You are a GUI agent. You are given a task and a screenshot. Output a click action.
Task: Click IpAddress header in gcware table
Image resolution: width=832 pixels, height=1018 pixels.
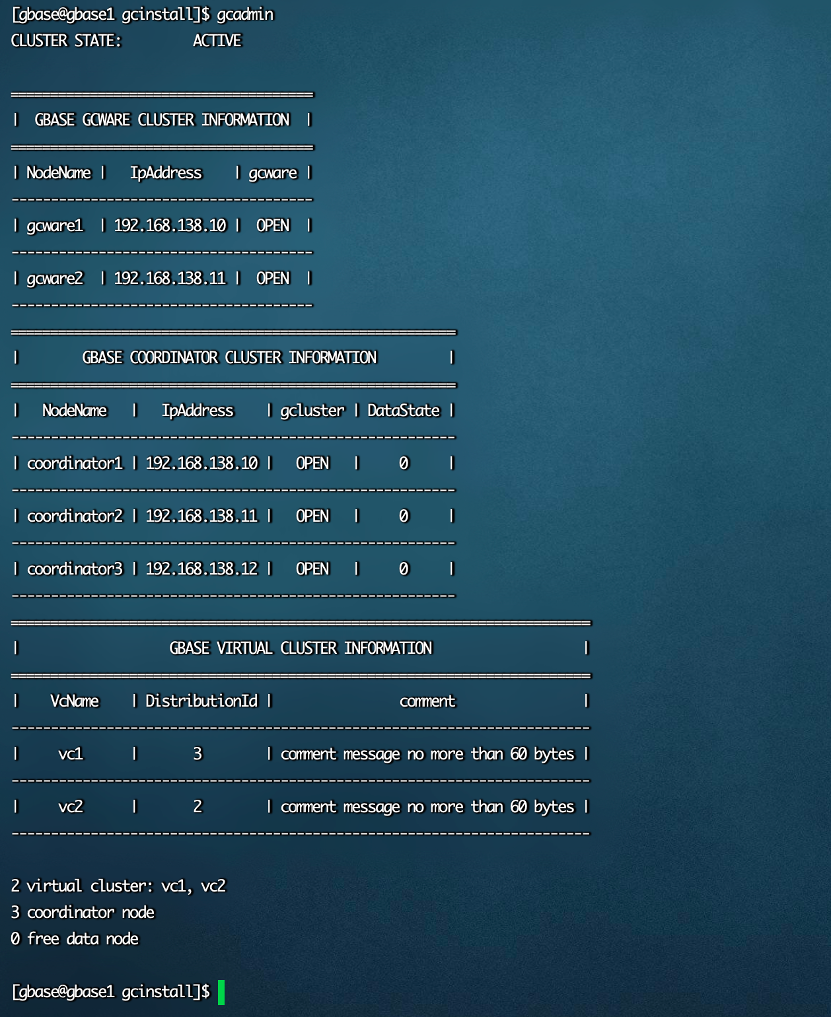coord(166,173)
